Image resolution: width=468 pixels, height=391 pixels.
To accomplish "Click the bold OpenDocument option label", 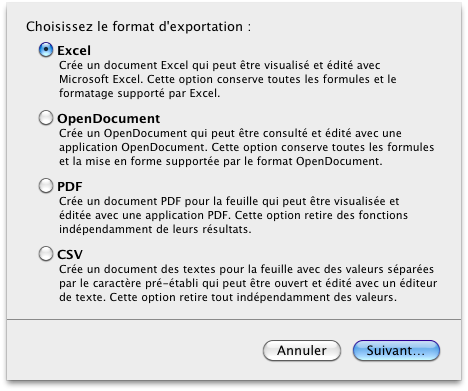I will click(x=109, y=119).
